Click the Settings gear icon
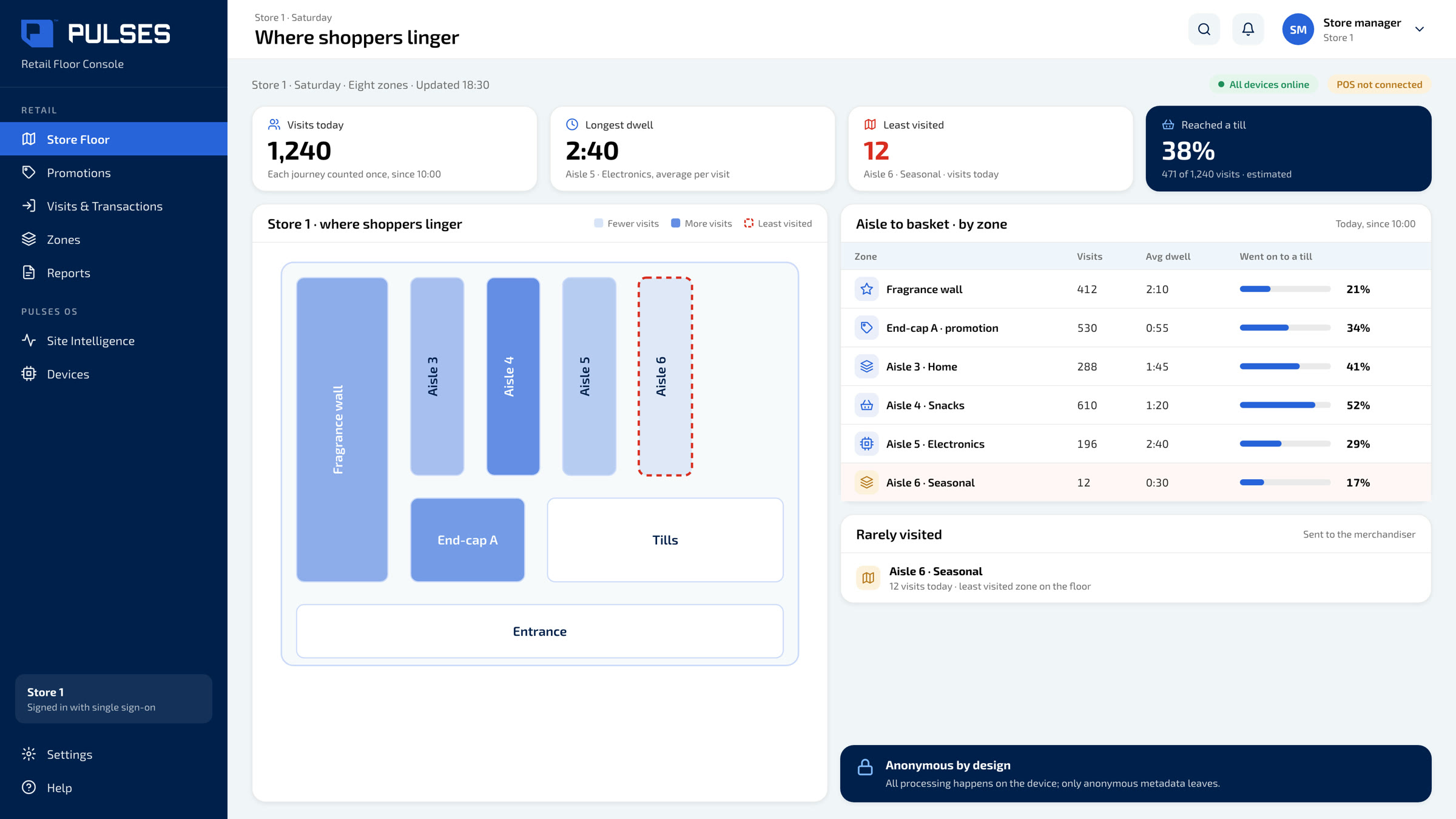Screen dimensions: 1456x819 pos(29,754)
